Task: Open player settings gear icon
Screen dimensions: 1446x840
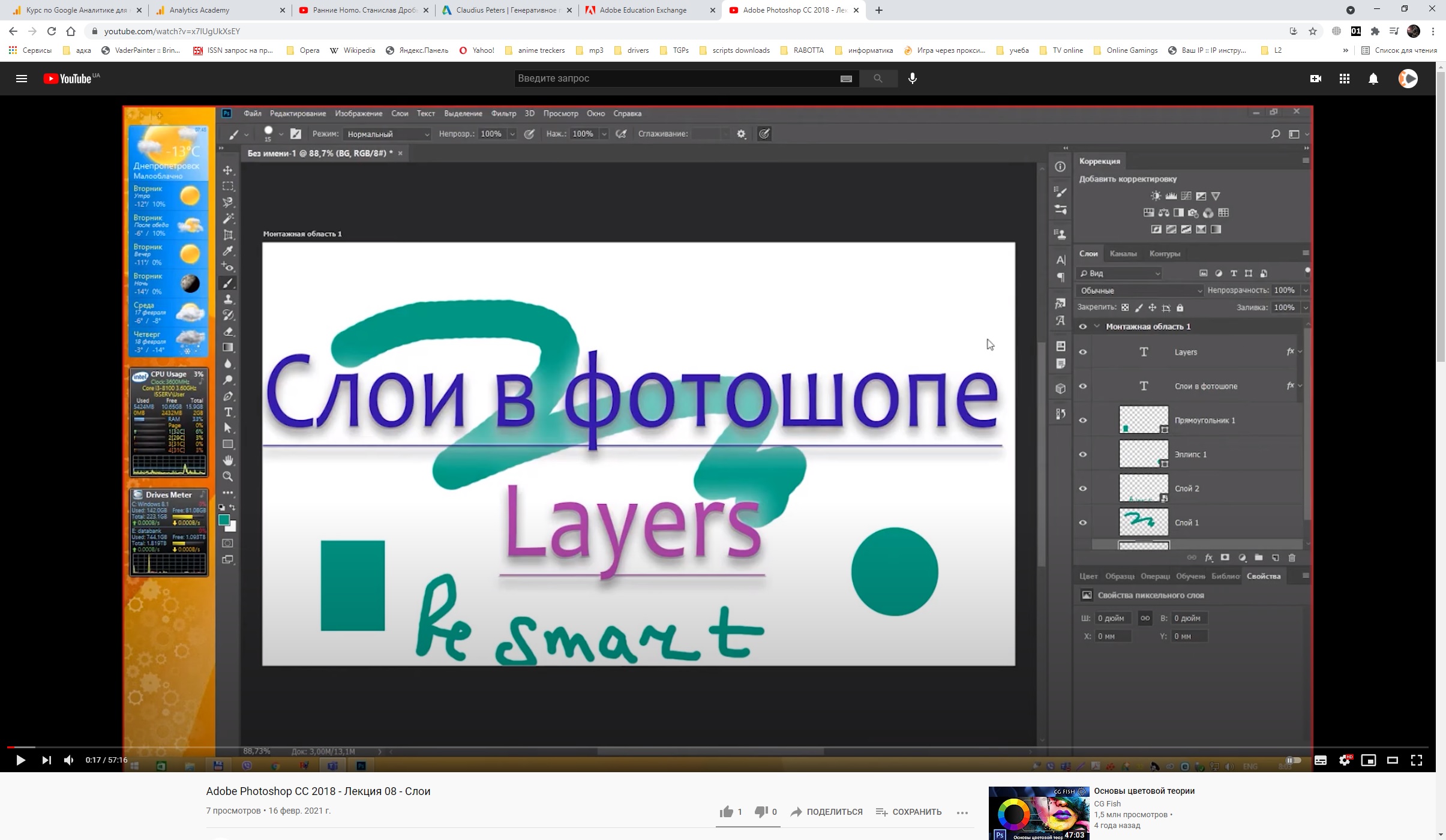Action: (1345, 760)
